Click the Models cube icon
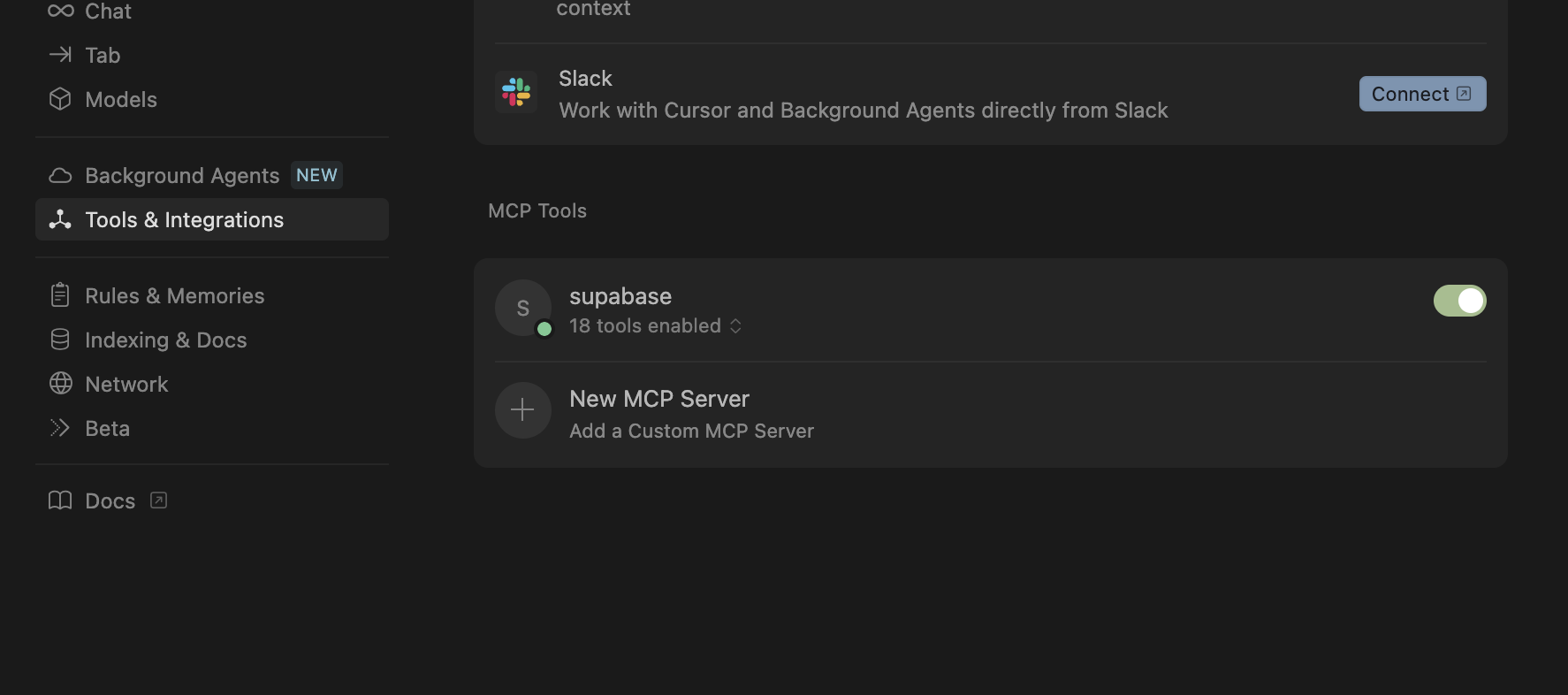Image resolution: width=1568 pixels, height=695 pixels. [60, 99]
